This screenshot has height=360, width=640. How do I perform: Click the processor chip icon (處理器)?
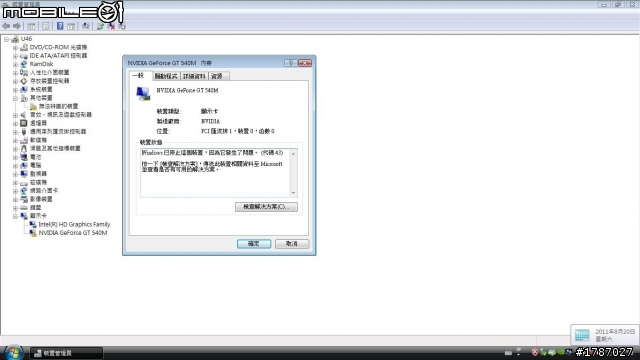coord(24,123)
